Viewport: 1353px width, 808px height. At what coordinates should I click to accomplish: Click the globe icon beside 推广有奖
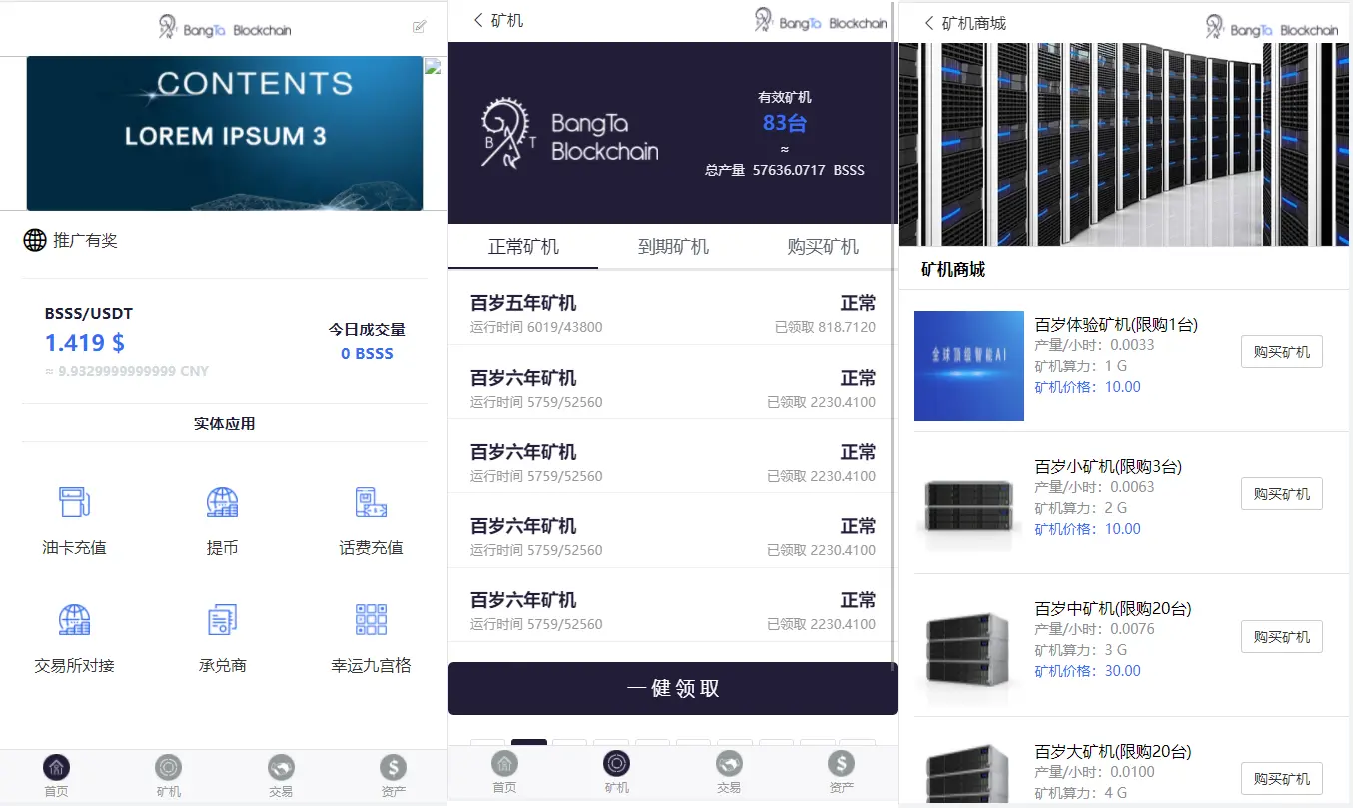click(x=35, y=240)
